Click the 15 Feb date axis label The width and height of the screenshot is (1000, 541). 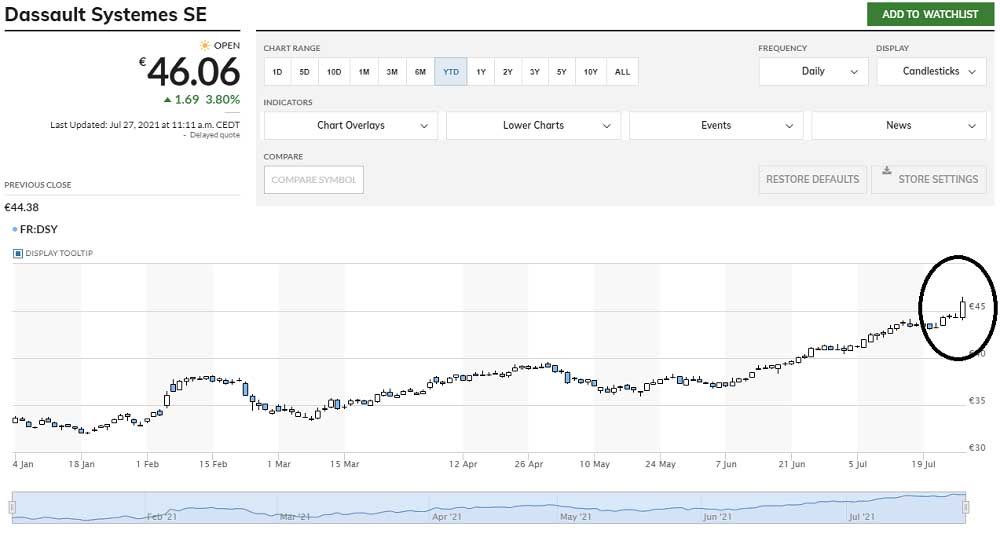coord(213,464)
